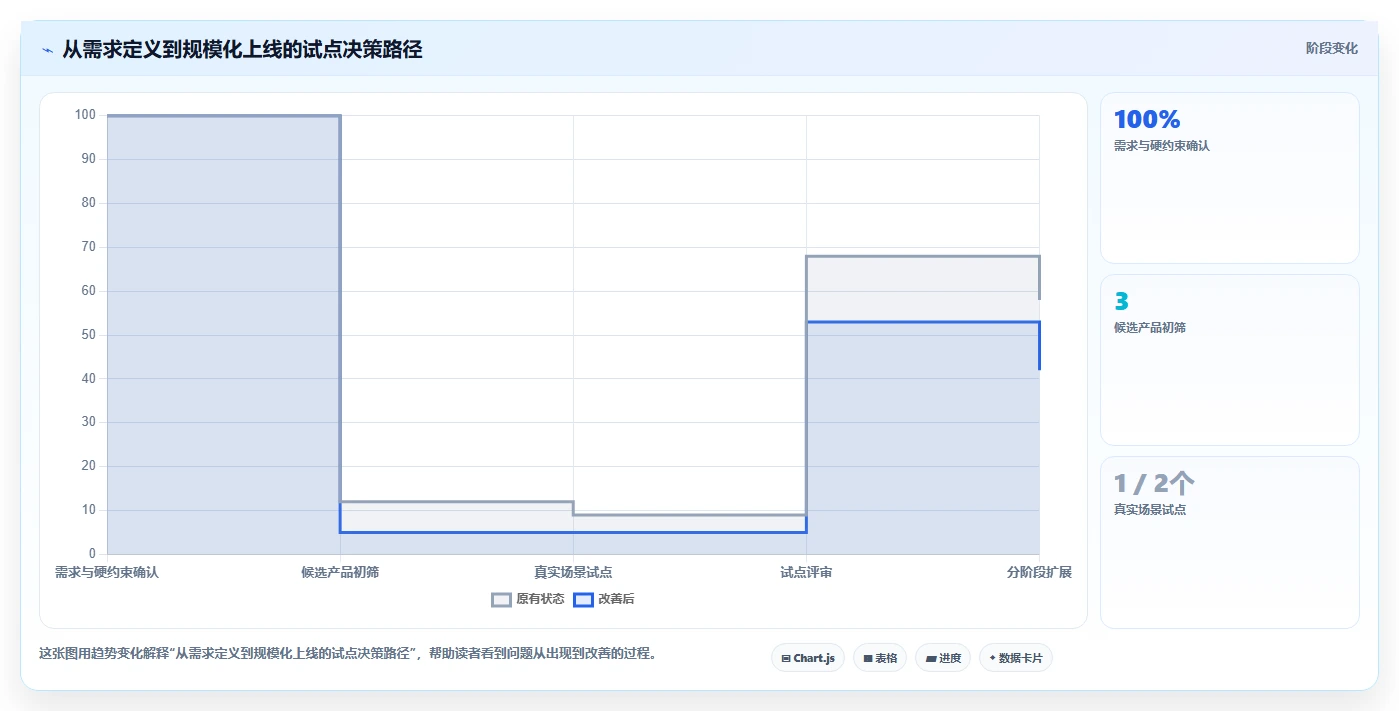Click the y-axis value 10
1399x711 pixels.
89,510
